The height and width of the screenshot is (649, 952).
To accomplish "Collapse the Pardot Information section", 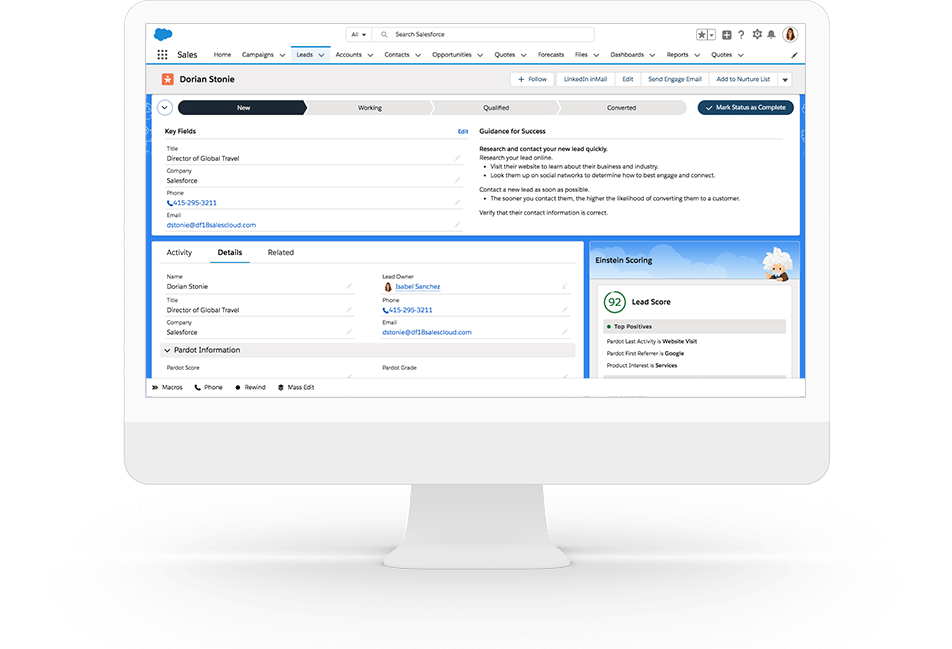I will [166, 350].
